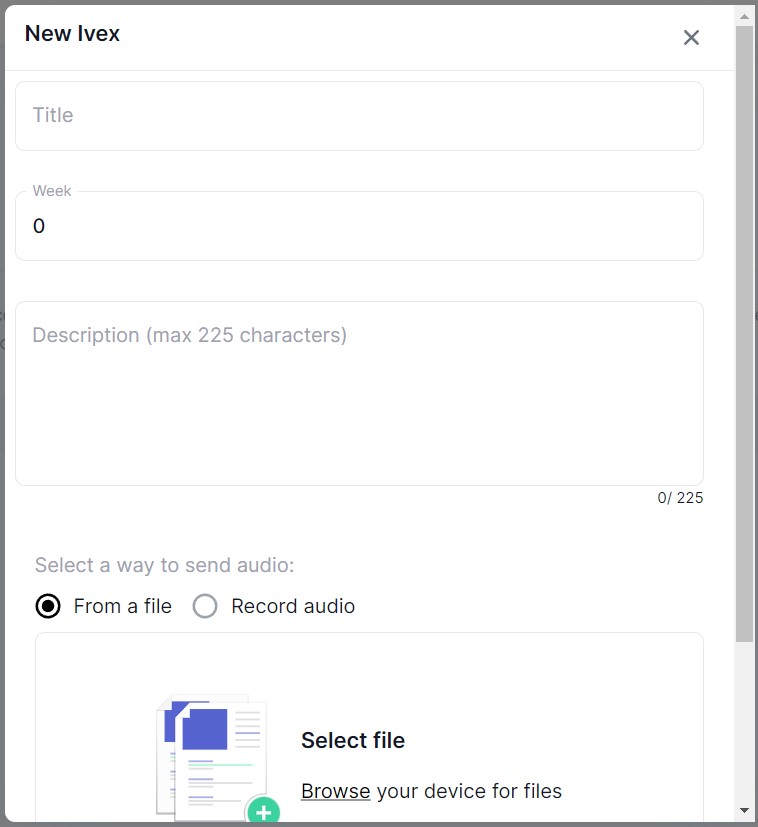
Task: Click the vertical scrollbar thumb
Action: point(744,330)
